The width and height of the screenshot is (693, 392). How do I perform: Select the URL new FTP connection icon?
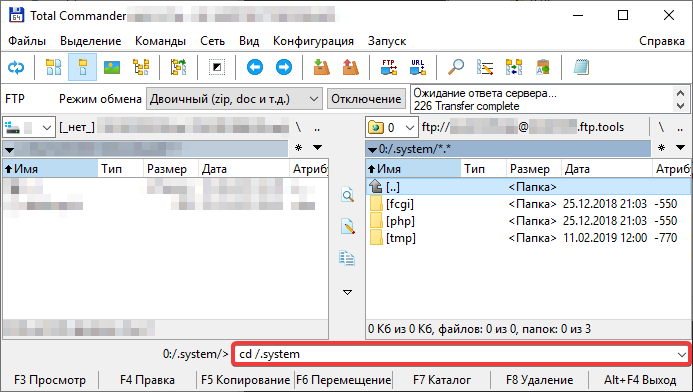418,67
